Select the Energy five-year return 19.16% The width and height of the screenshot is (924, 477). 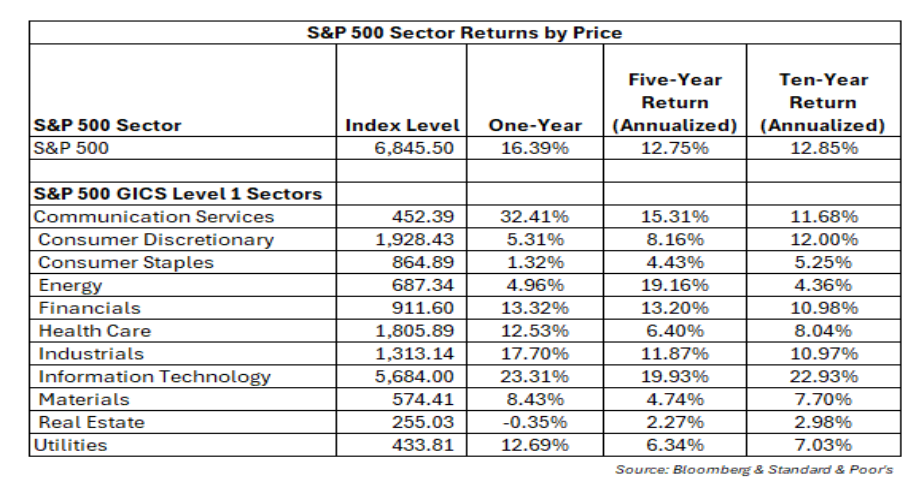point(674,285)
